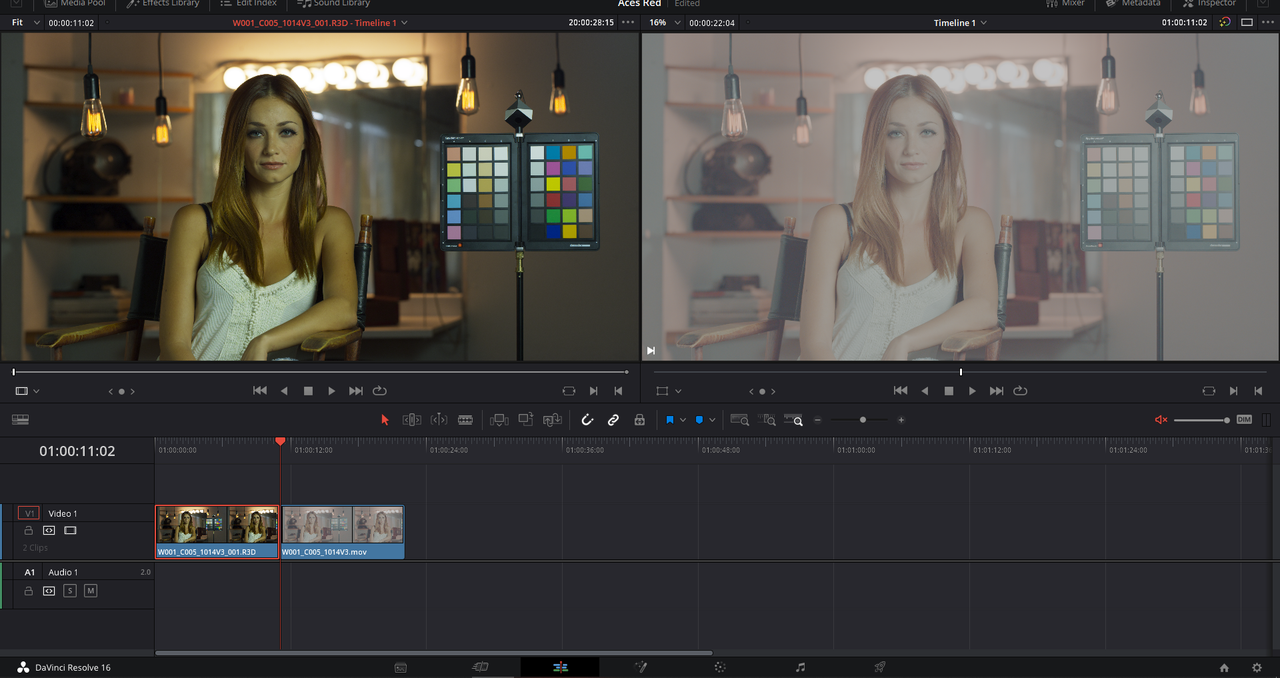Screen dimensions: 1280x678
Task: Expand the Marker color dropdown arrow
Action: pos(712,420)
